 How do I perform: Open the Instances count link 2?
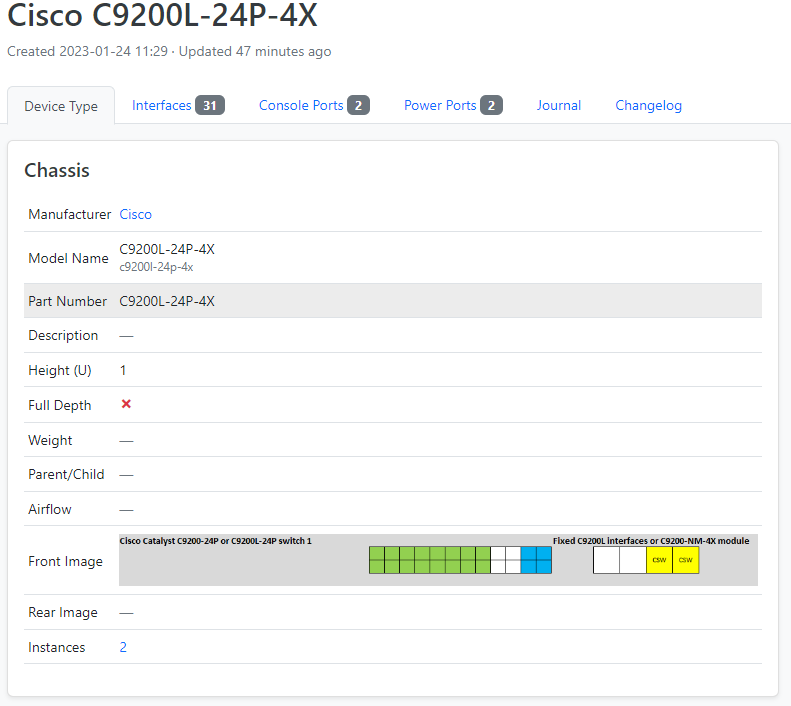pos(123,647)
